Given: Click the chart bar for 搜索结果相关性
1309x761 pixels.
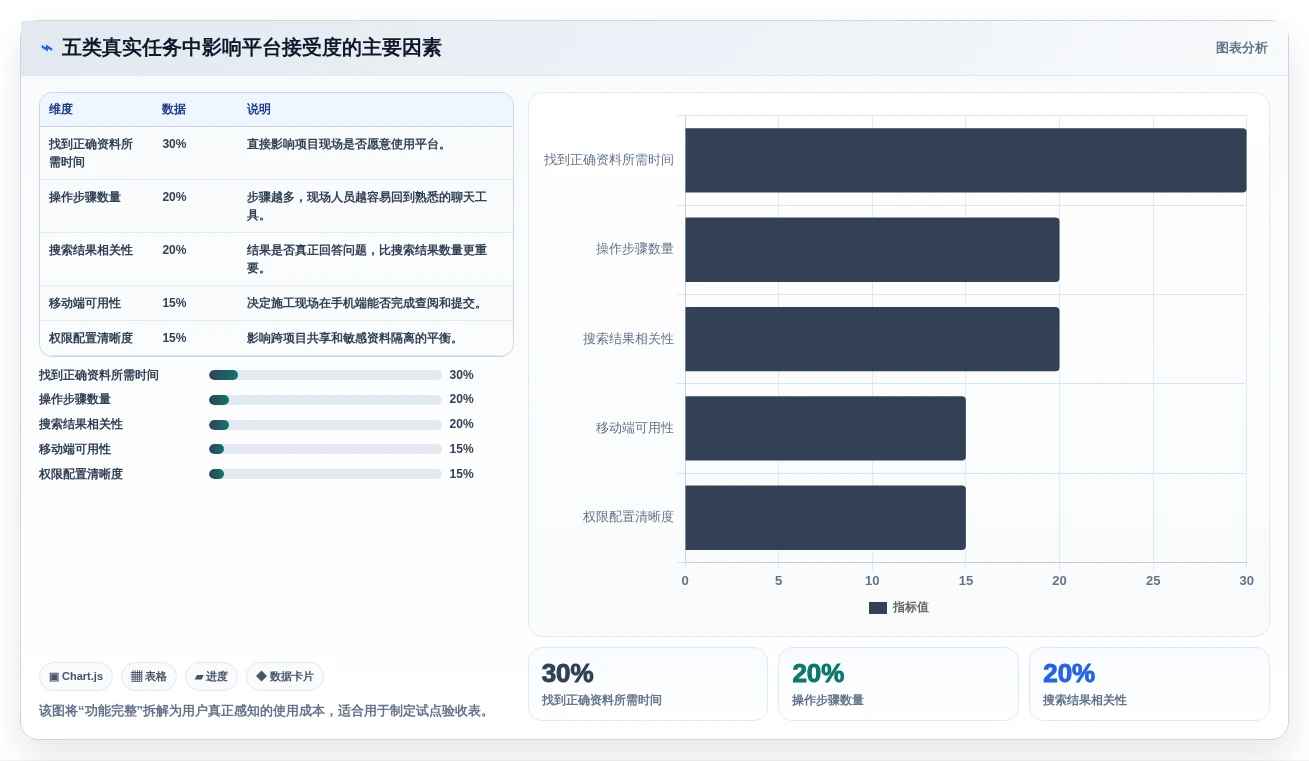Looking at the screenshot, I should coord(872,339).
